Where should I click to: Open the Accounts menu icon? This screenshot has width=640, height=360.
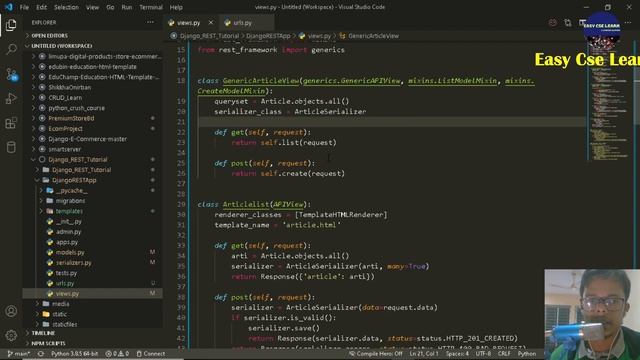tap(11, 311)
